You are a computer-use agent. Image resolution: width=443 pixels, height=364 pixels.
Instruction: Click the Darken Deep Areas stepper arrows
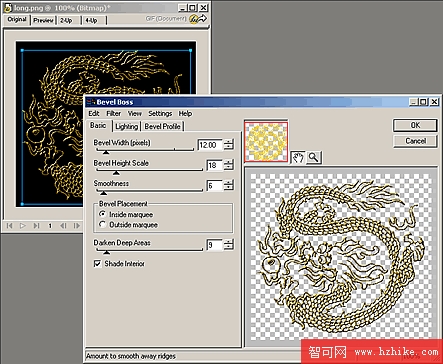pyautogui.click(x=229, y=245)
